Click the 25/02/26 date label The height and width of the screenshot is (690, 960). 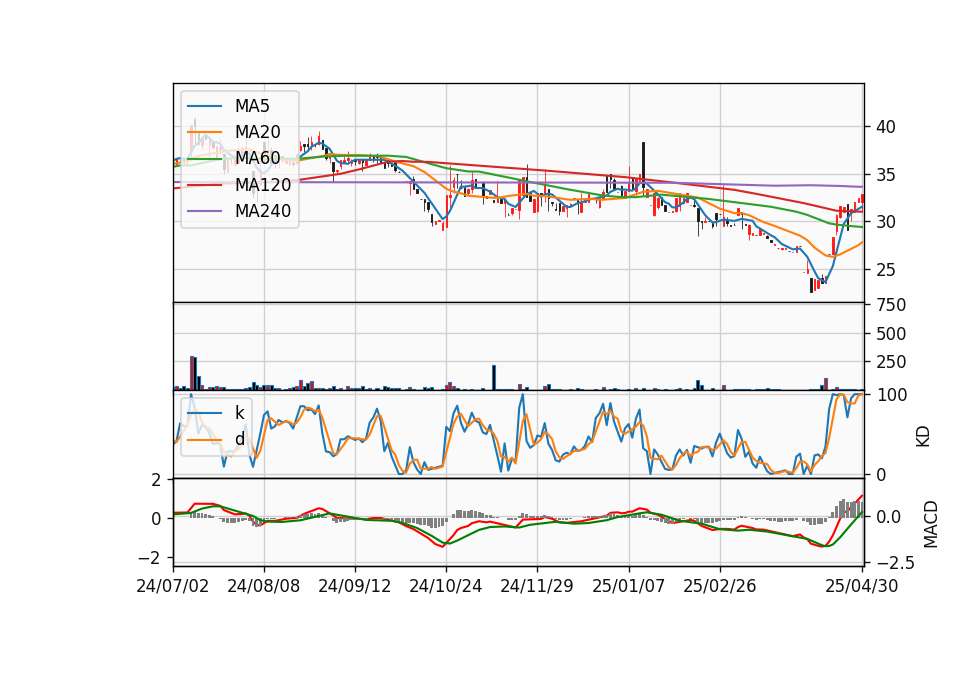pyautogui.click(x=719, y=586)
